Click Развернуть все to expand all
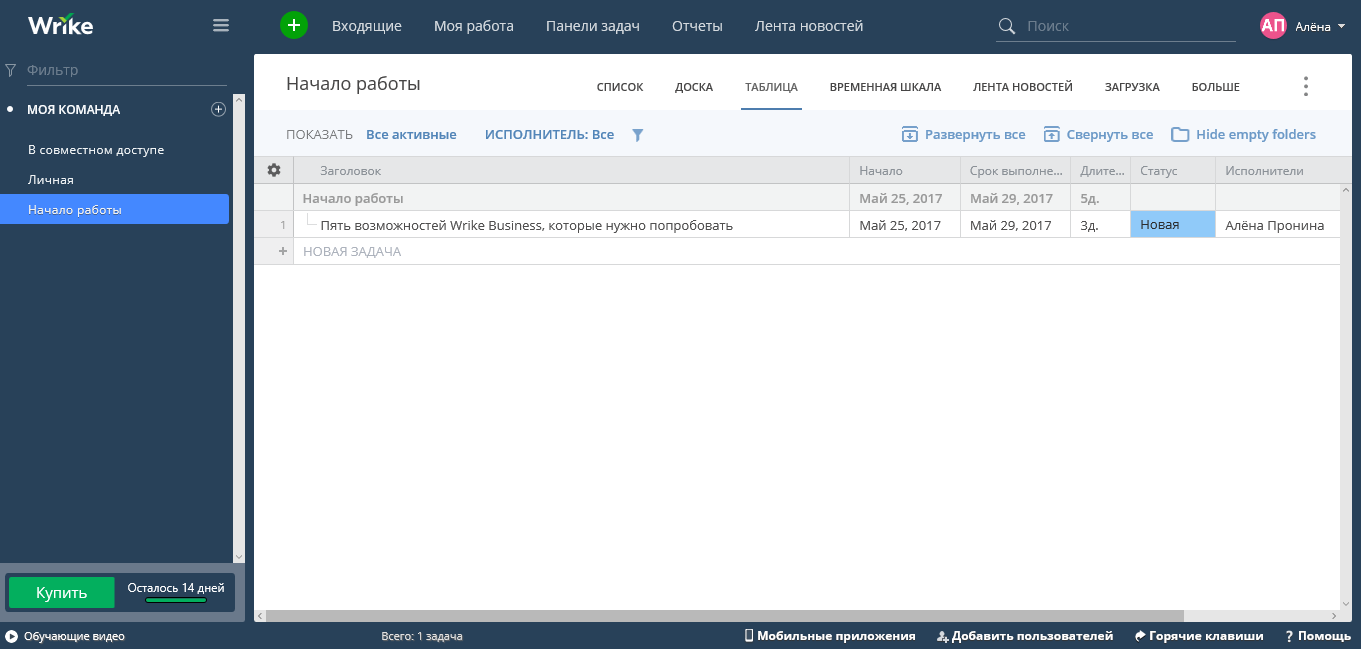 click(964, 135)
